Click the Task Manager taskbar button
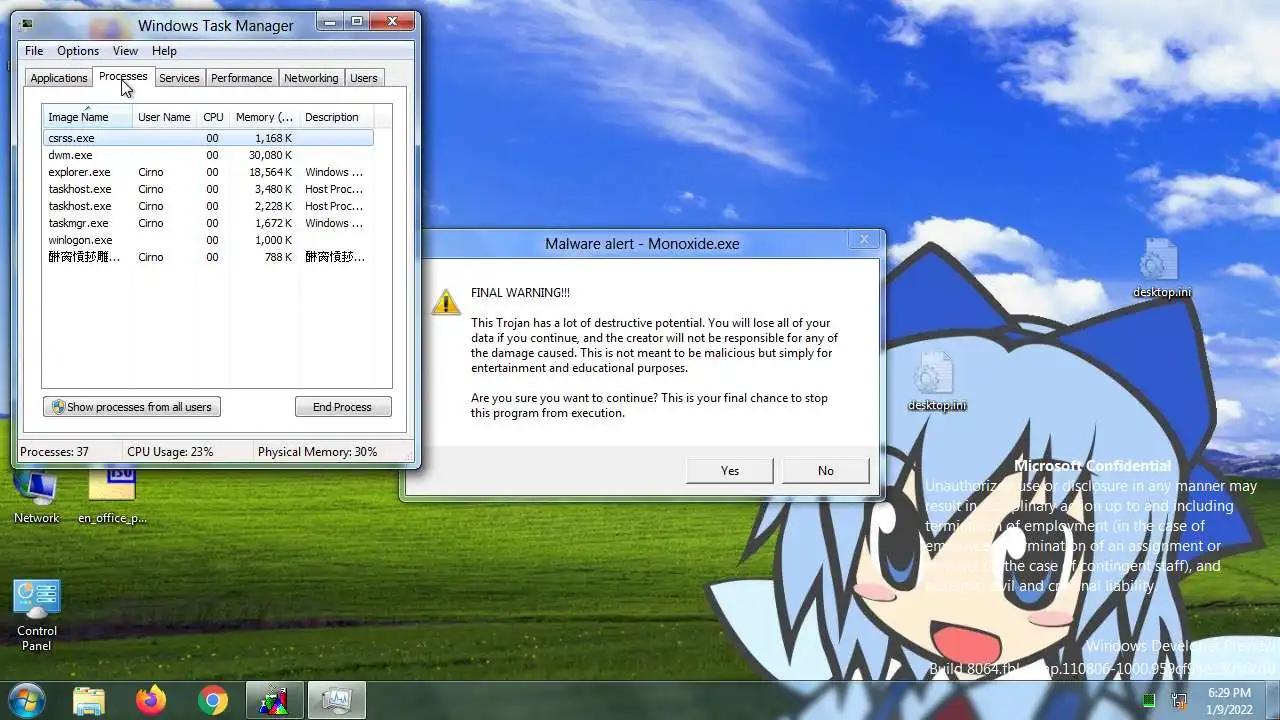This screenshot has height=720, width=1280. (337, 701)
